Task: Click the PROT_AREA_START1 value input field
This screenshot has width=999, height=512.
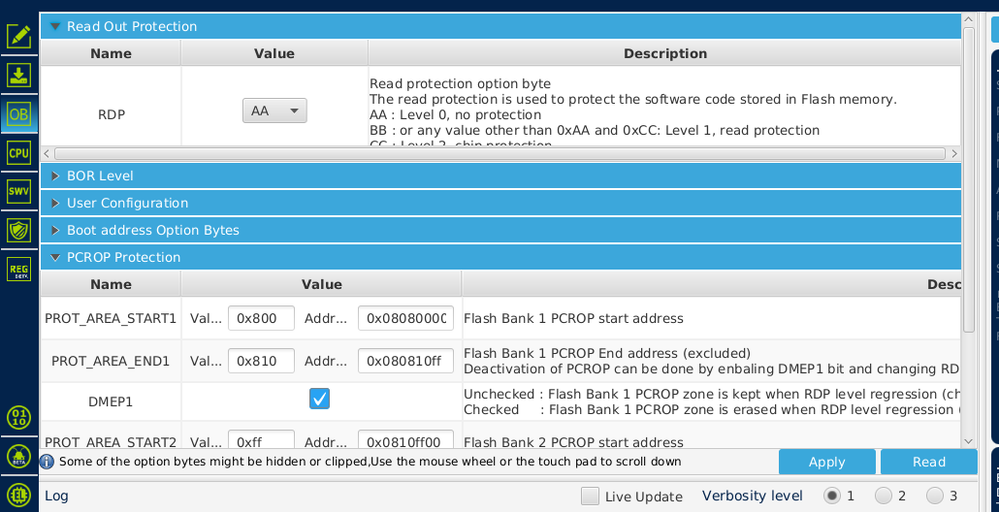Action: [261, 318]
